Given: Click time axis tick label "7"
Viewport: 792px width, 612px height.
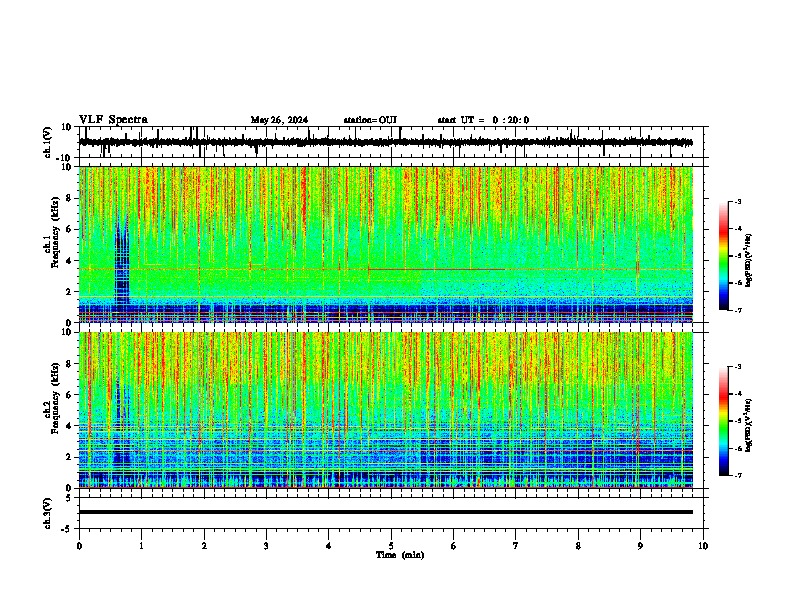Looking at the screenshot, I should tap(516, 546).
